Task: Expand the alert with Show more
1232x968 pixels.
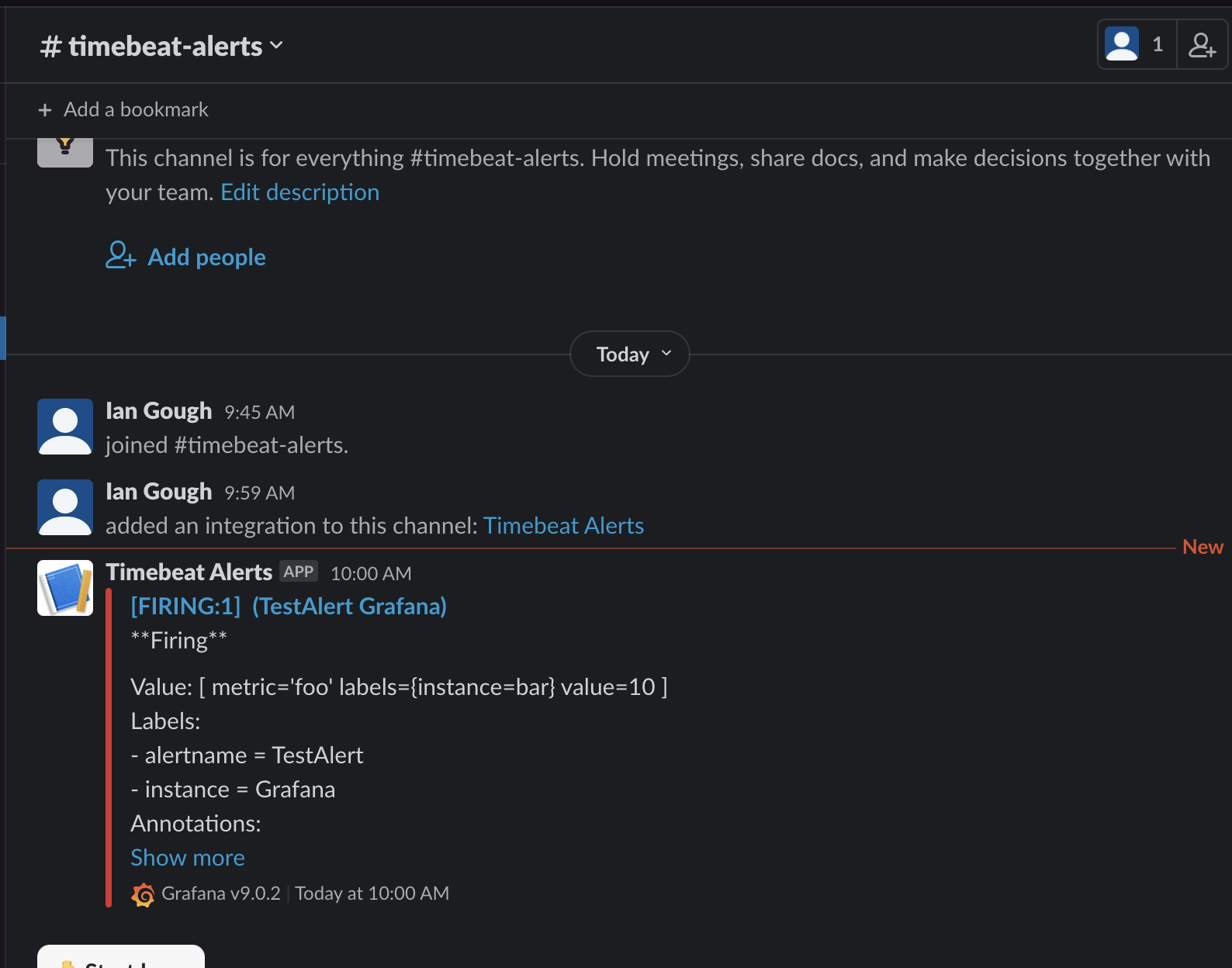Action: pos(188,857)
